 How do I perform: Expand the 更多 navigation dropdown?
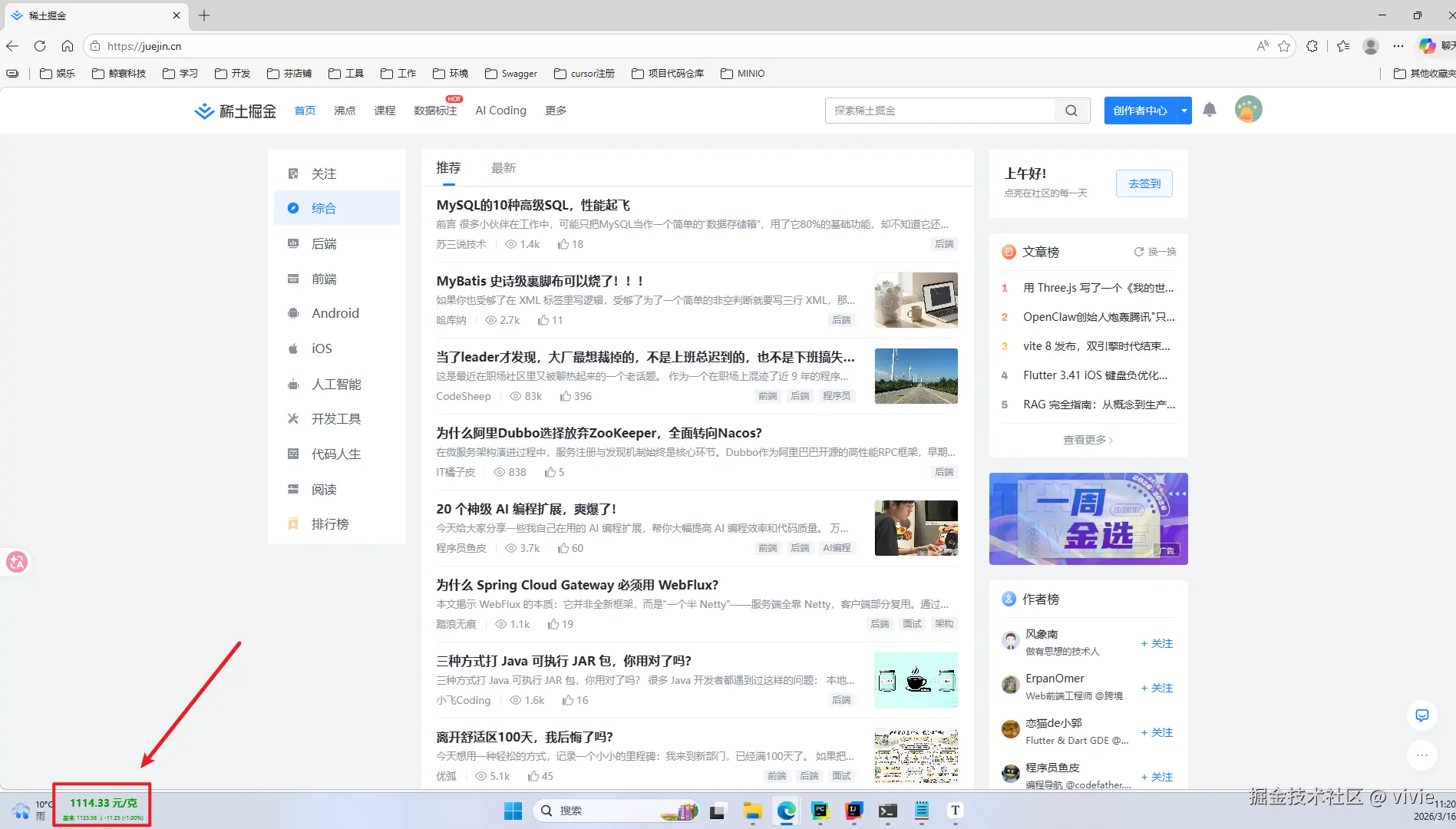(556, 110)
